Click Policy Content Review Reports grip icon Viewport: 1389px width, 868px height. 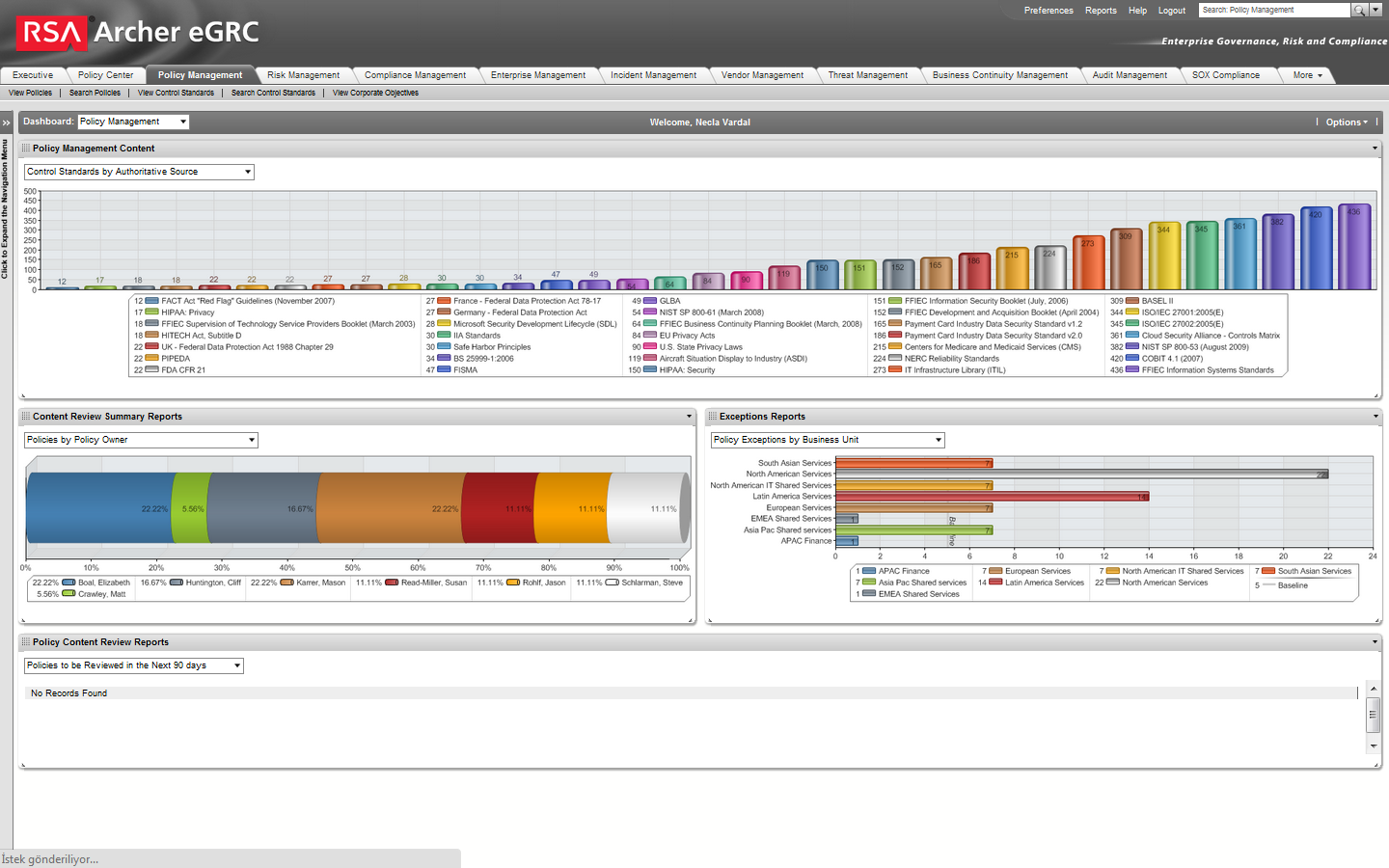pos(26,642)
